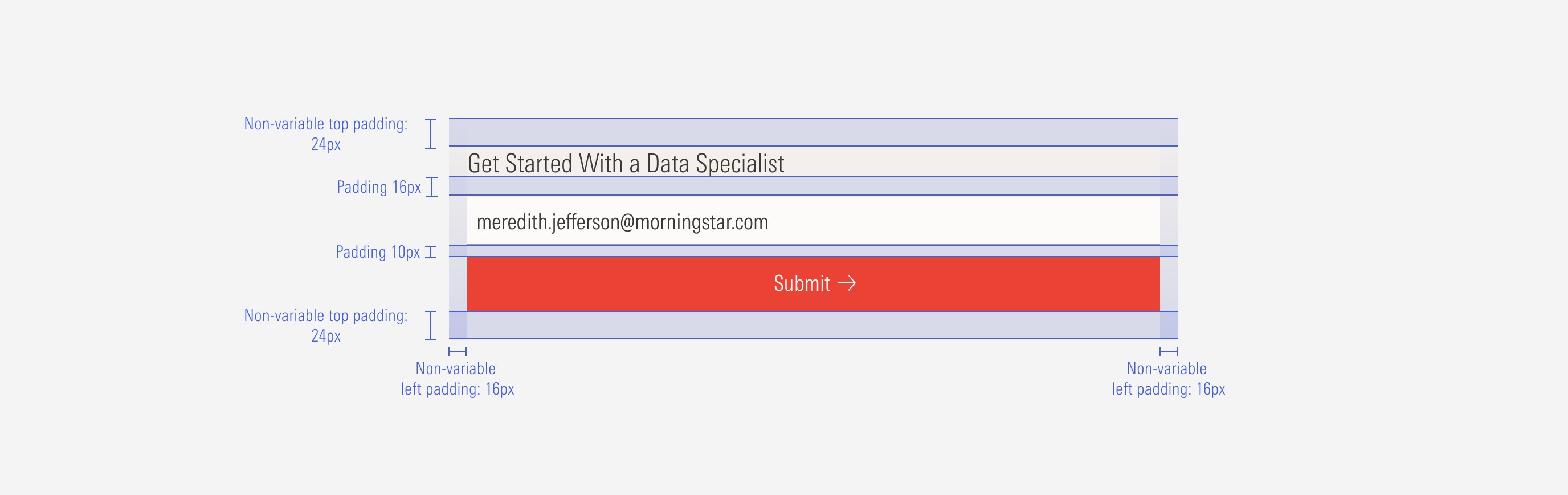Click the red Submit button
This screenshot has width=1568, height=495.
click(813, 284)
